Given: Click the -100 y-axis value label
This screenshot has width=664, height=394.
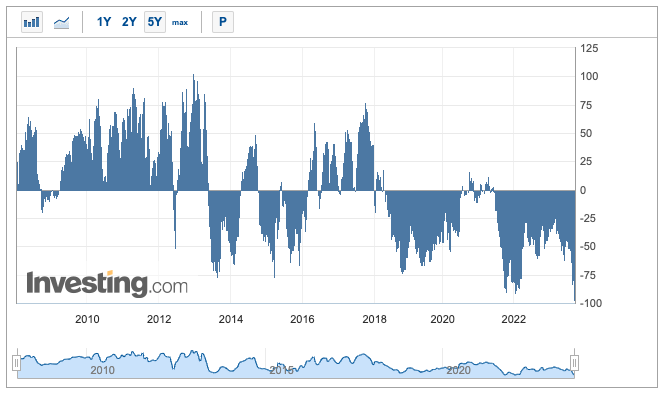Looking at the screenshot, I should click(x=591, y=303).
